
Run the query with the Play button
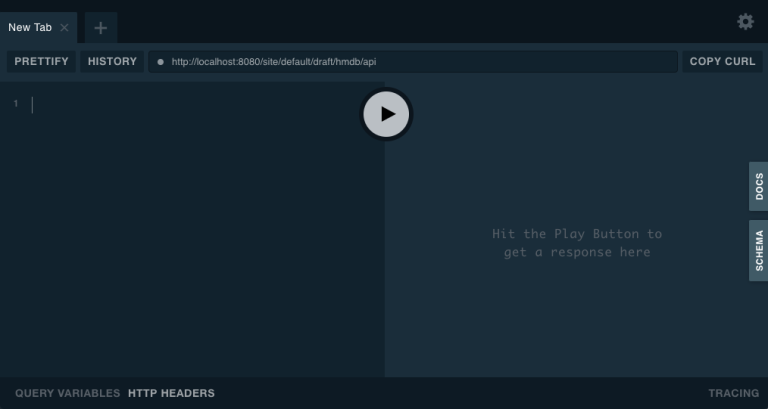(x=386, y=114)
